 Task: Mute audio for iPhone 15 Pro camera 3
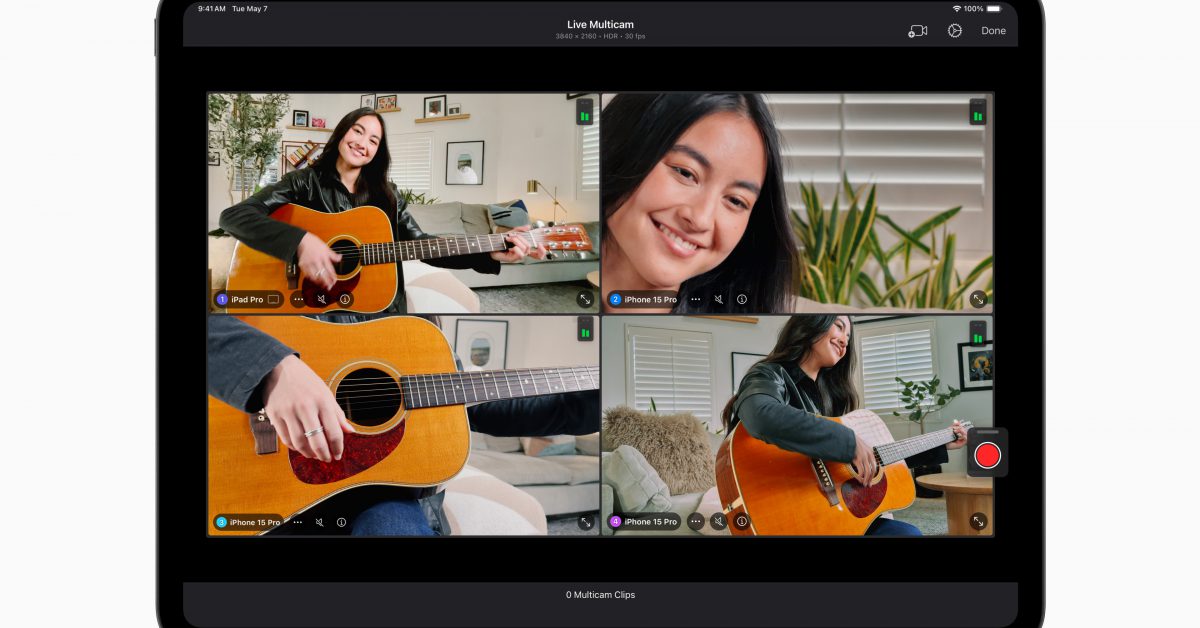click(320, 522)
